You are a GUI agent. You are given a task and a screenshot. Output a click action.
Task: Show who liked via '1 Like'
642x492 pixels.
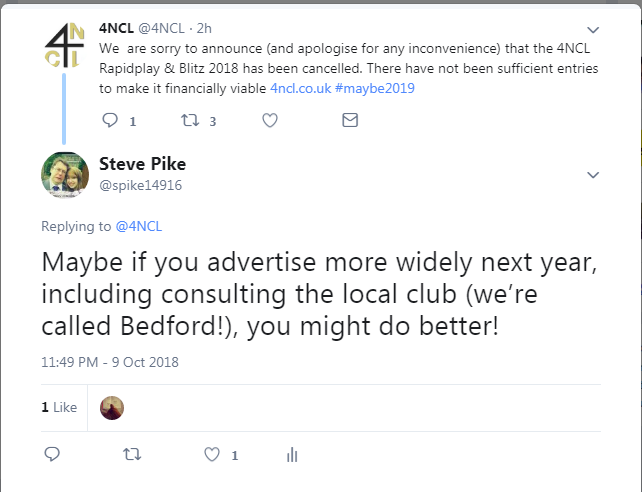pos(59,407)
